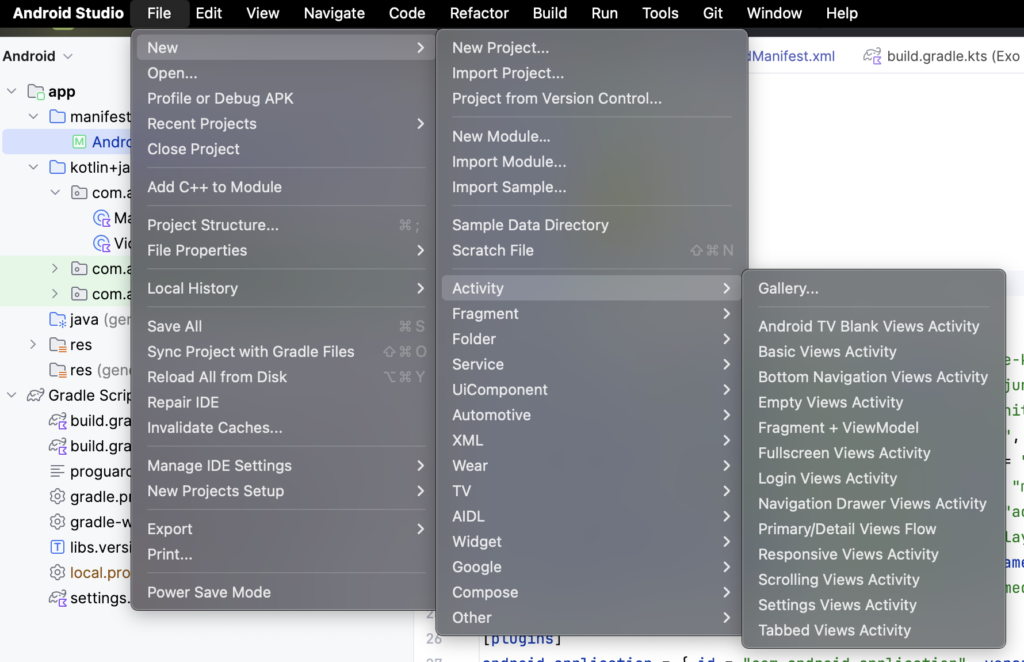Collapse the manifests folder node

33,116
